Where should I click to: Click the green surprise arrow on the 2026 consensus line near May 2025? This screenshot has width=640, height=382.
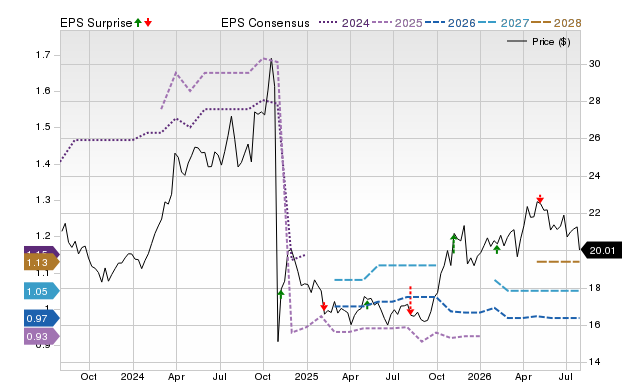coord(367,304)
